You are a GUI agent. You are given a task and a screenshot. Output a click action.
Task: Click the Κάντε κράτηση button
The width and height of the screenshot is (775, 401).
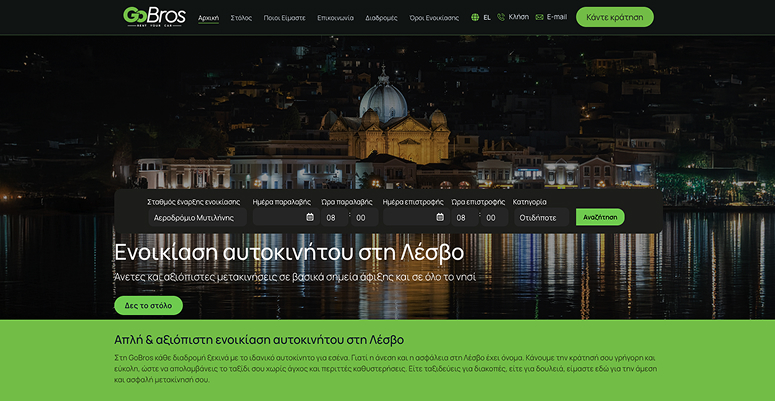[615, 17]
